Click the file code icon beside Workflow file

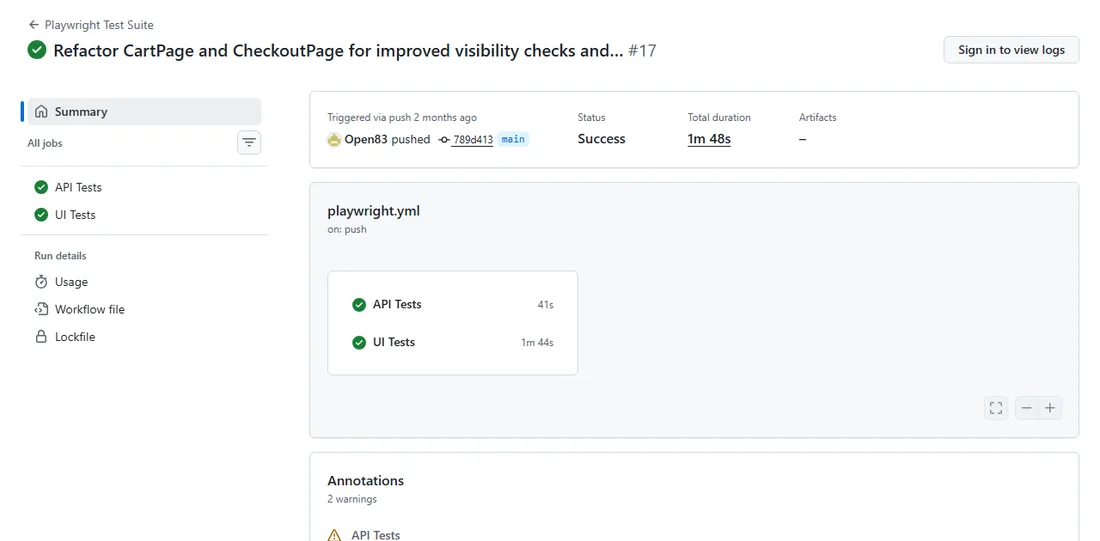[x=41, y=309]
